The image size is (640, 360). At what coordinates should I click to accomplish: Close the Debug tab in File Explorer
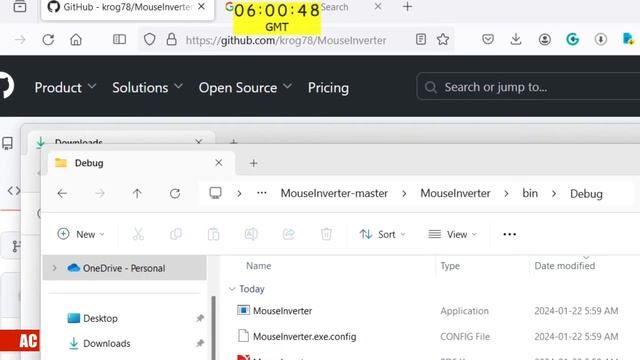tap(218, 163)
